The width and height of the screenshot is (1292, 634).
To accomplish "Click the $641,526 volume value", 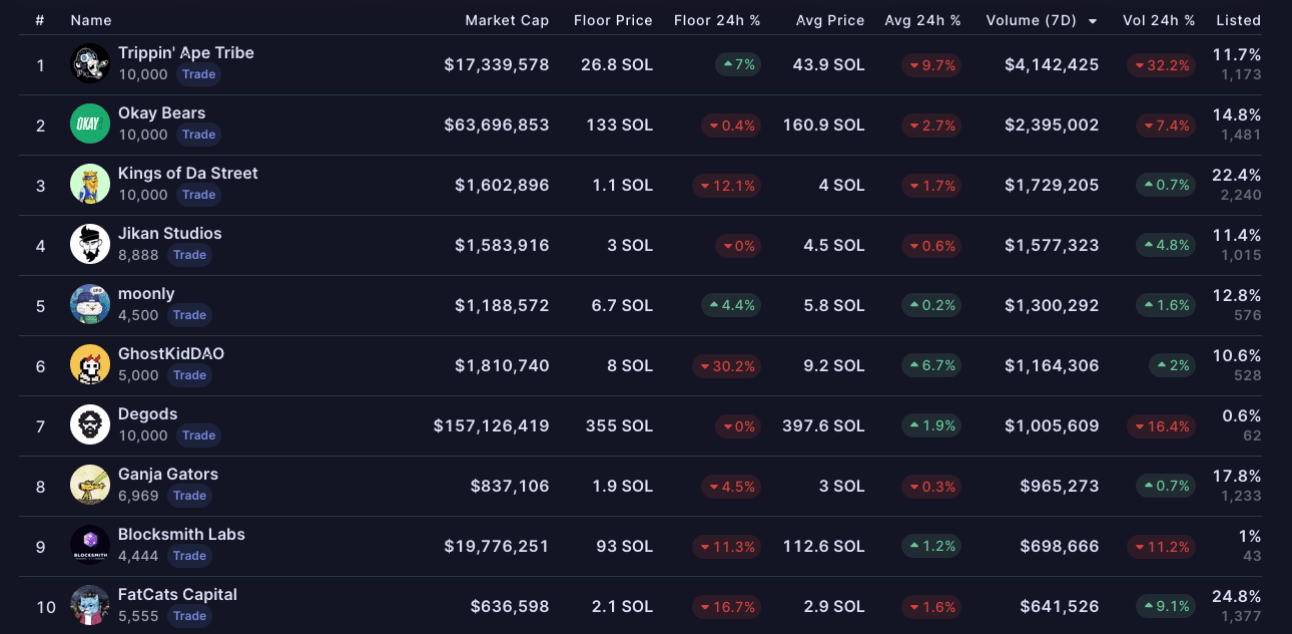I will click(1060, 606).
